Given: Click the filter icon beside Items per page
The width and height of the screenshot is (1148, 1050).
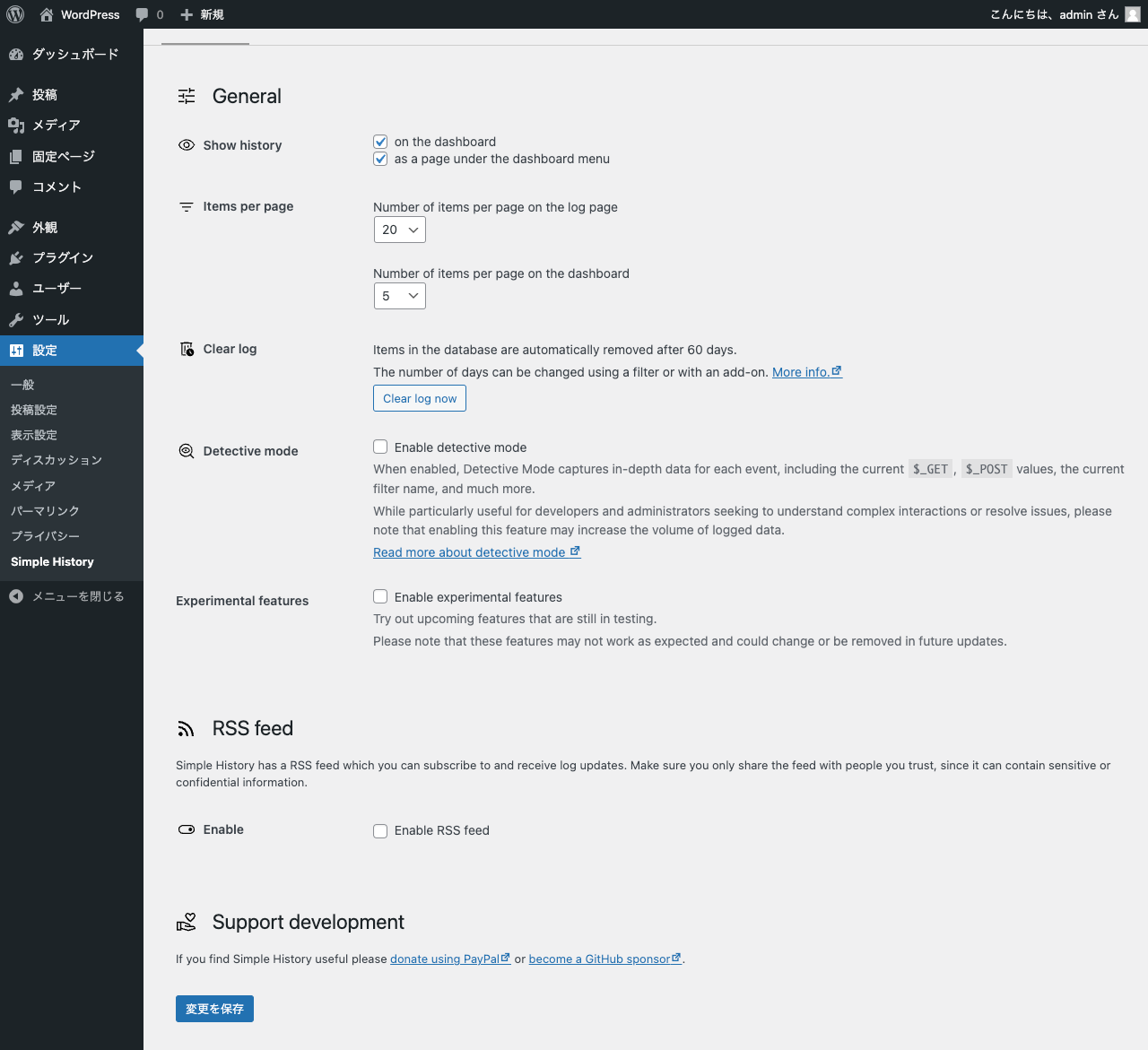Looking at the screenshot, I should pyautogui.click(x=187, y=206).
